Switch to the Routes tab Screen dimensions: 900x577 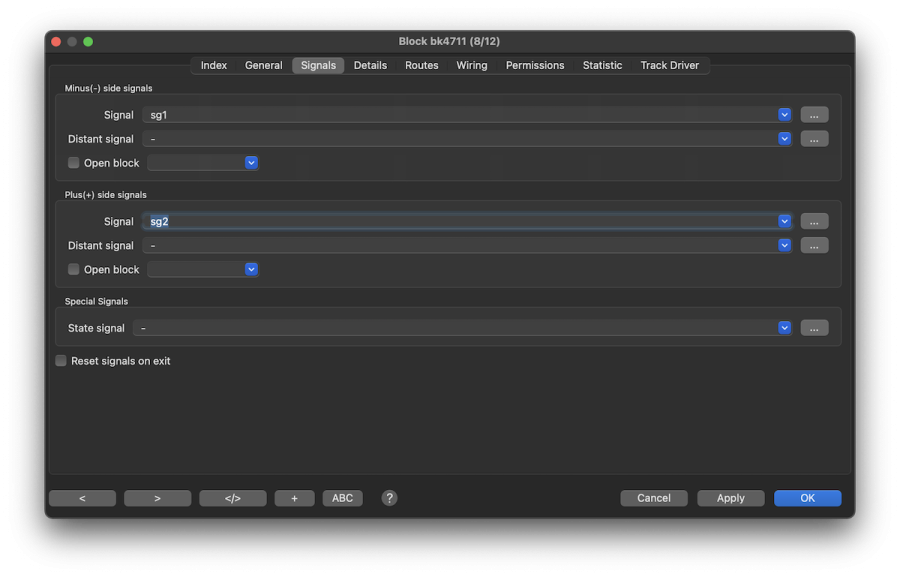[x=421, y=65]
